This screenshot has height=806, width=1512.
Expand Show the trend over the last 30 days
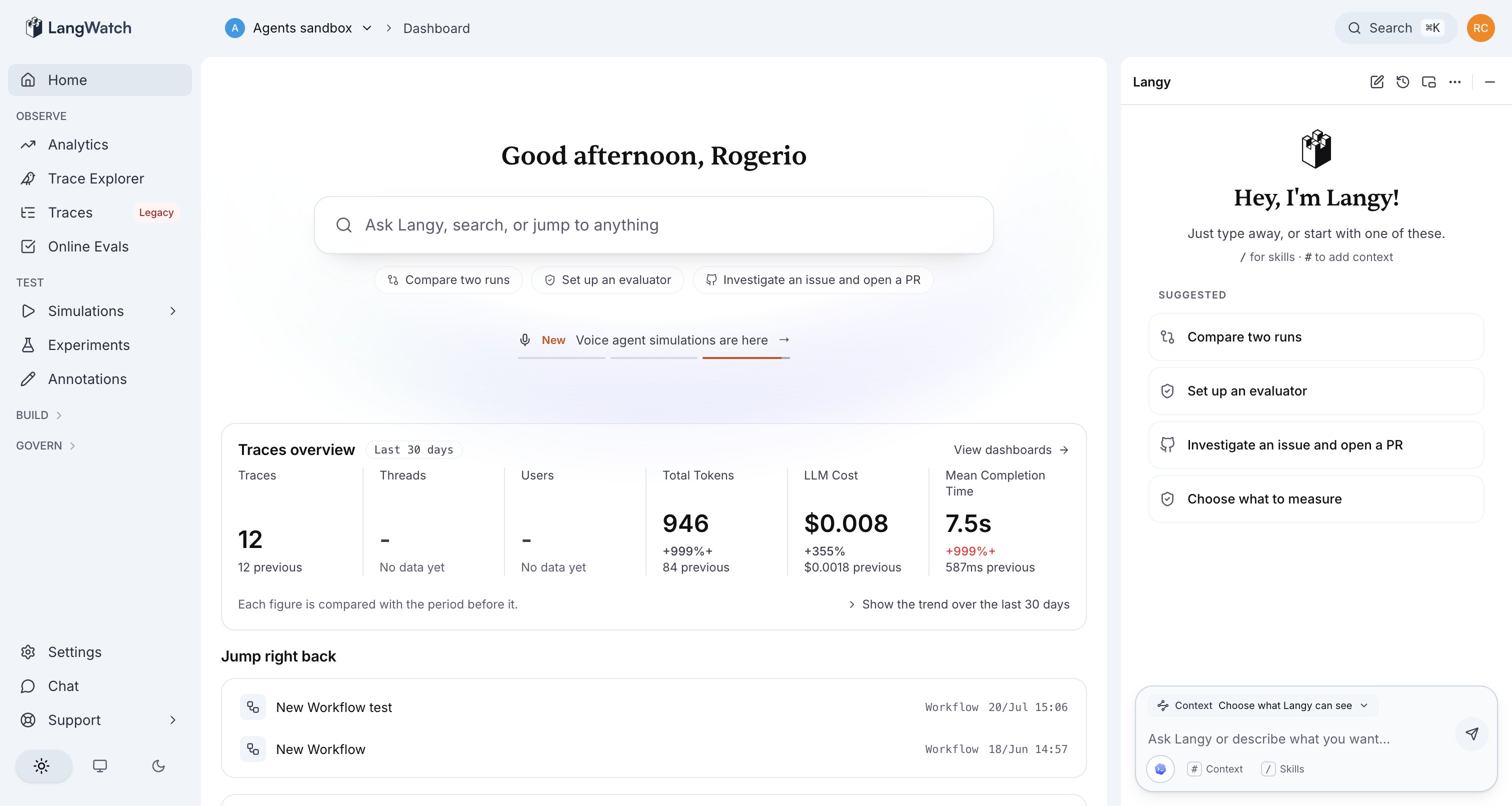tap(959, 604)
